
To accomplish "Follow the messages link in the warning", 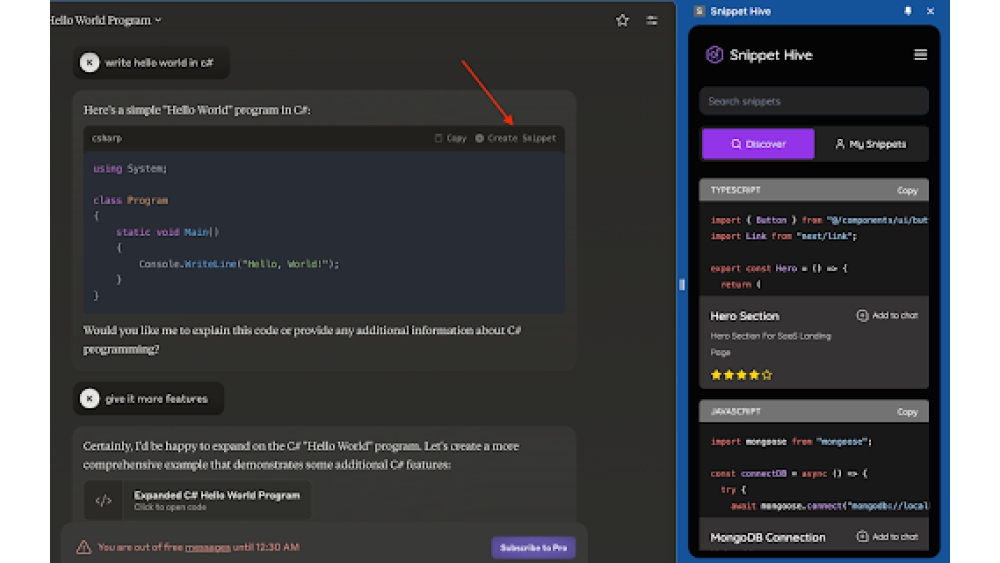I will point(207,547).
